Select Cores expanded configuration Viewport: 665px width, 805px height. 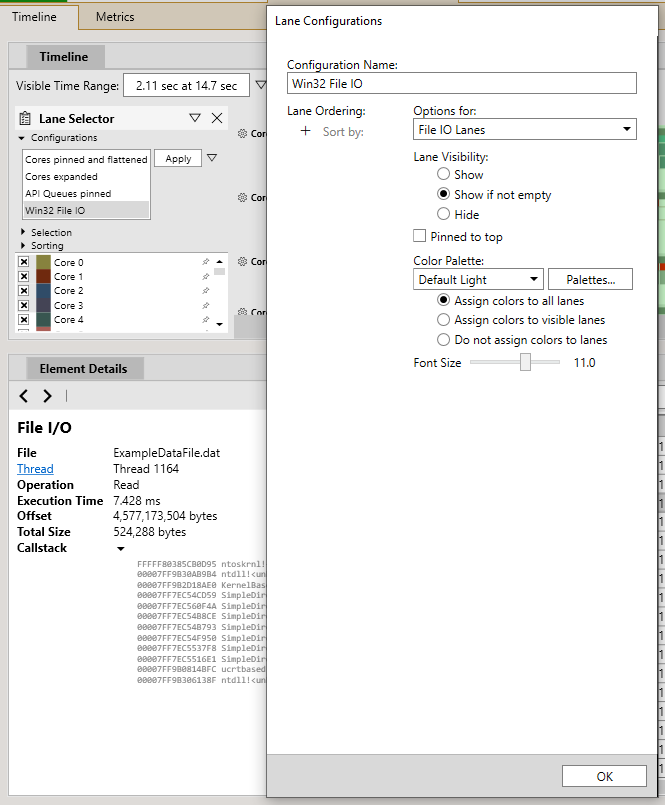pyautogui.click(x=86, y=177)
